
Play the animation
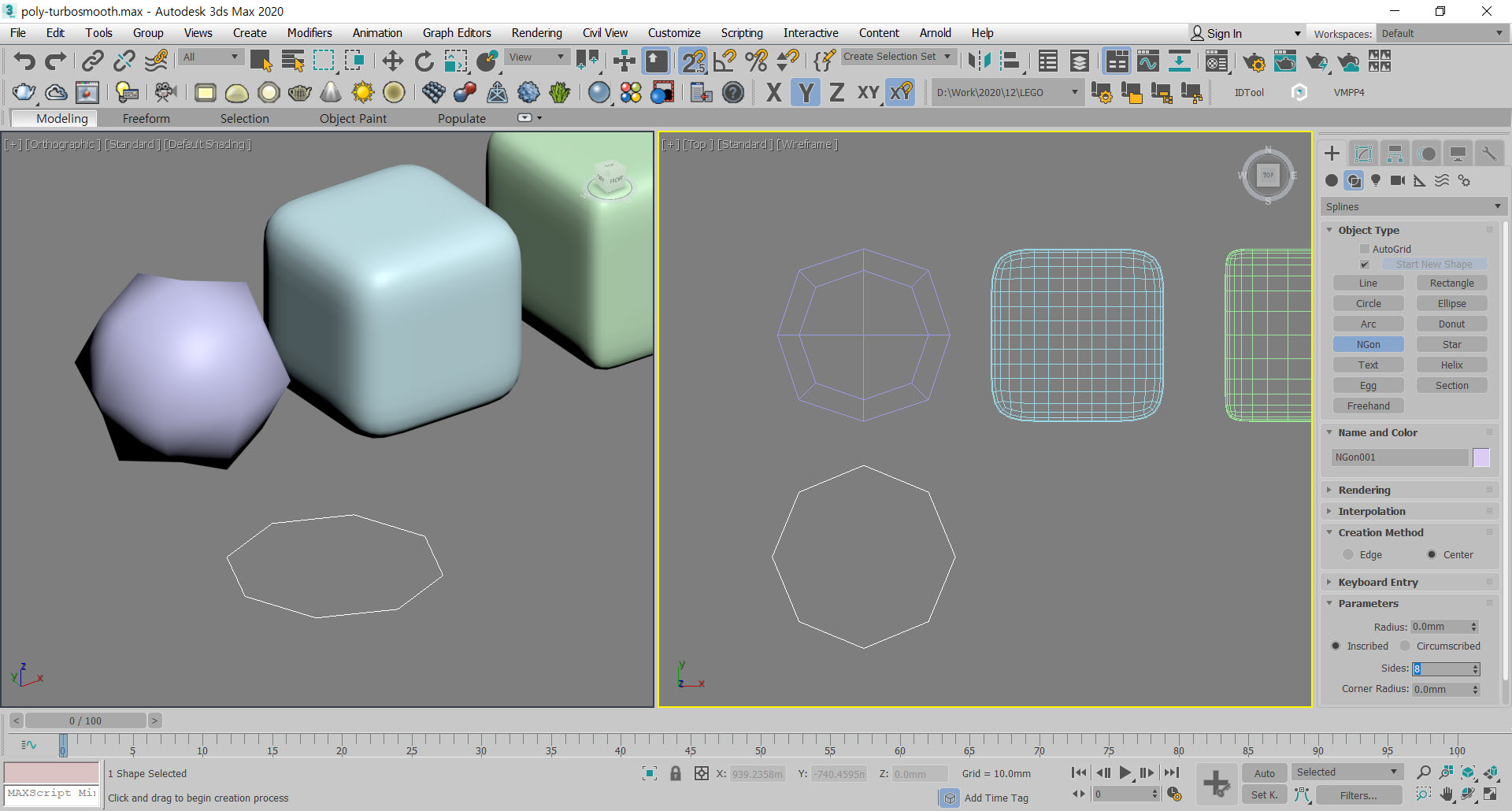[1125, 773]
